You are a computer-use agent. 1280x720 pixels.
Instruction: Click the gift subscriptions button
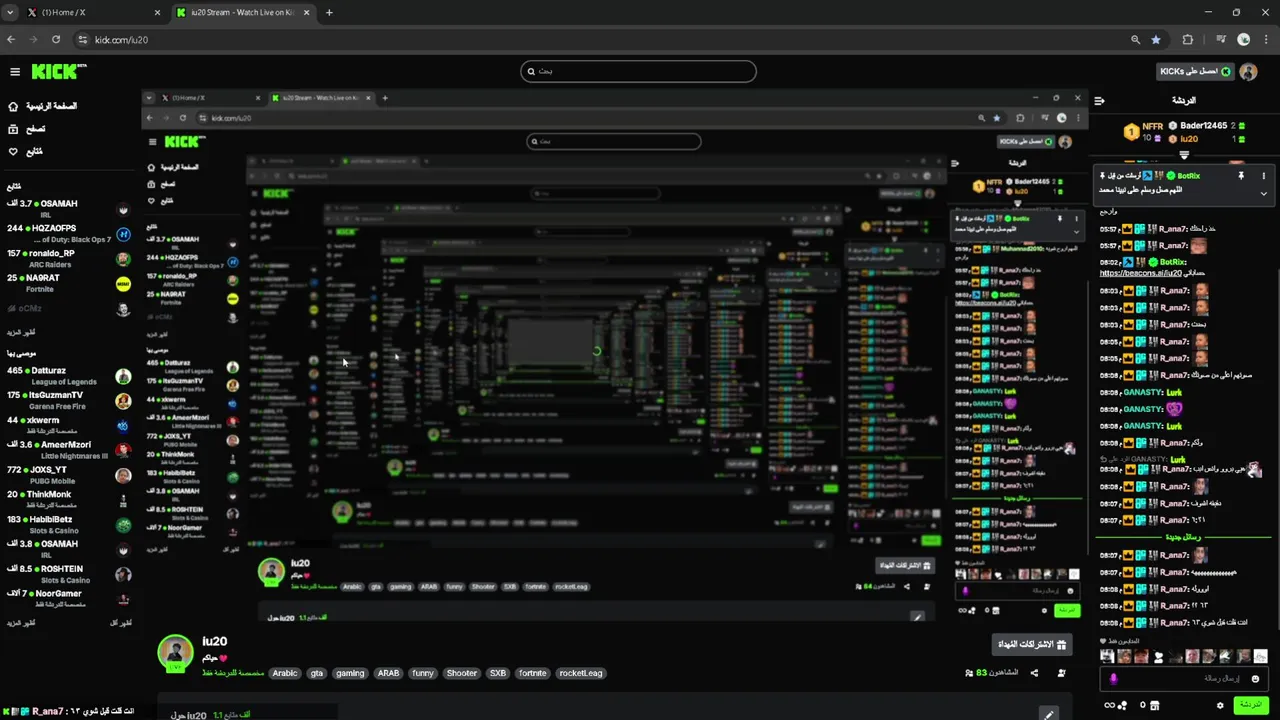[x=1032, y=644]
